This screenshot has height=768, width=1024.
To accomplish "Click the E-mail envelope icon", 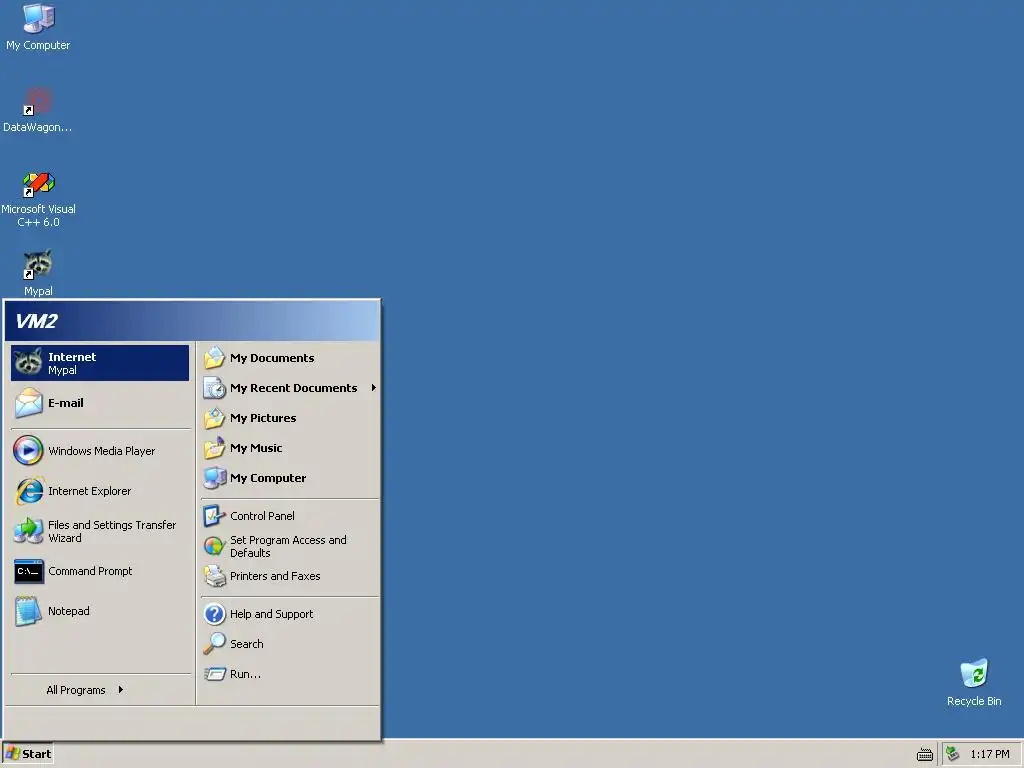I will (28, 403).
